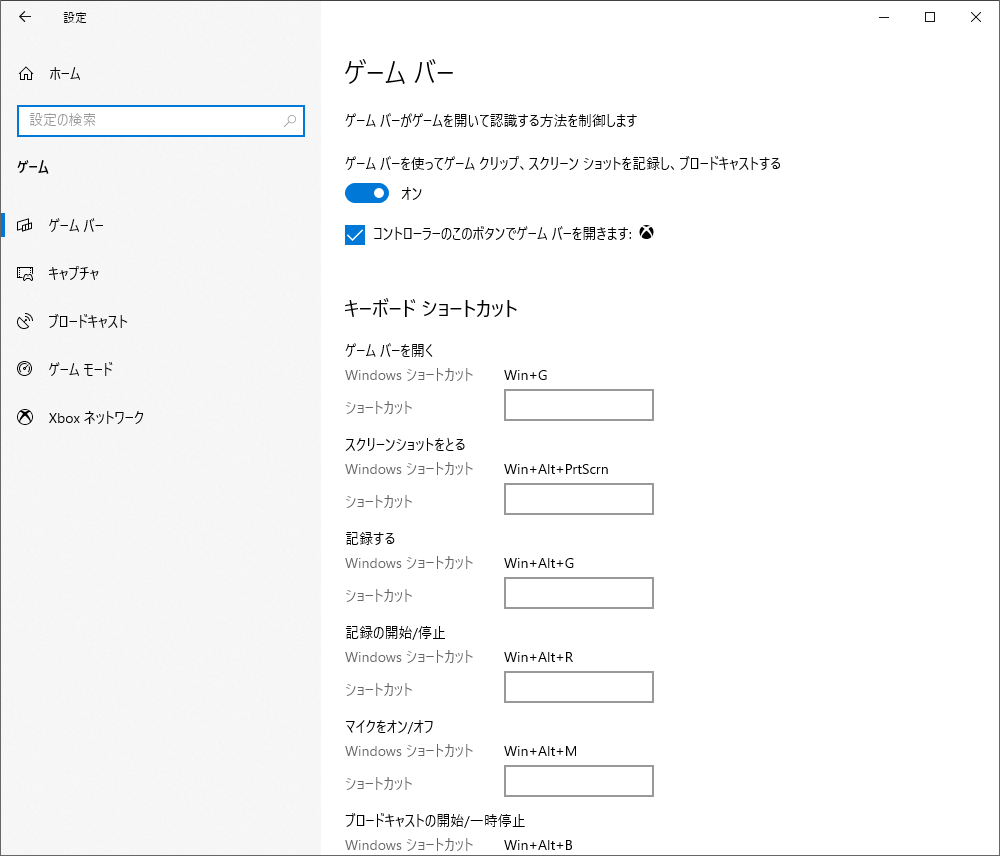Go back using the arrow at top left
Image resolution: width=1000 pixels, height=856 pixels.
(22, 17)
